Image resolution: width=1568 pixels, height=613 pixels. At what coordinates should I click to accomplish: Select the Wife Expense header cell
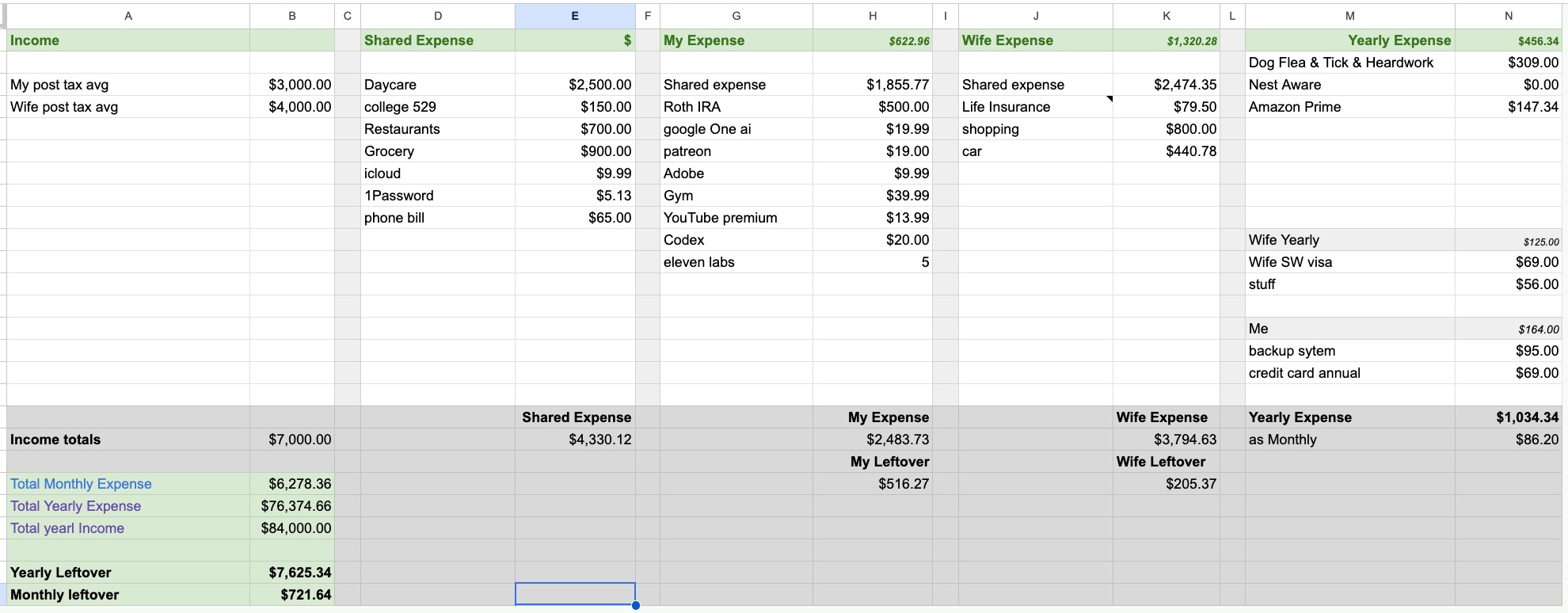coord(1036,40)
